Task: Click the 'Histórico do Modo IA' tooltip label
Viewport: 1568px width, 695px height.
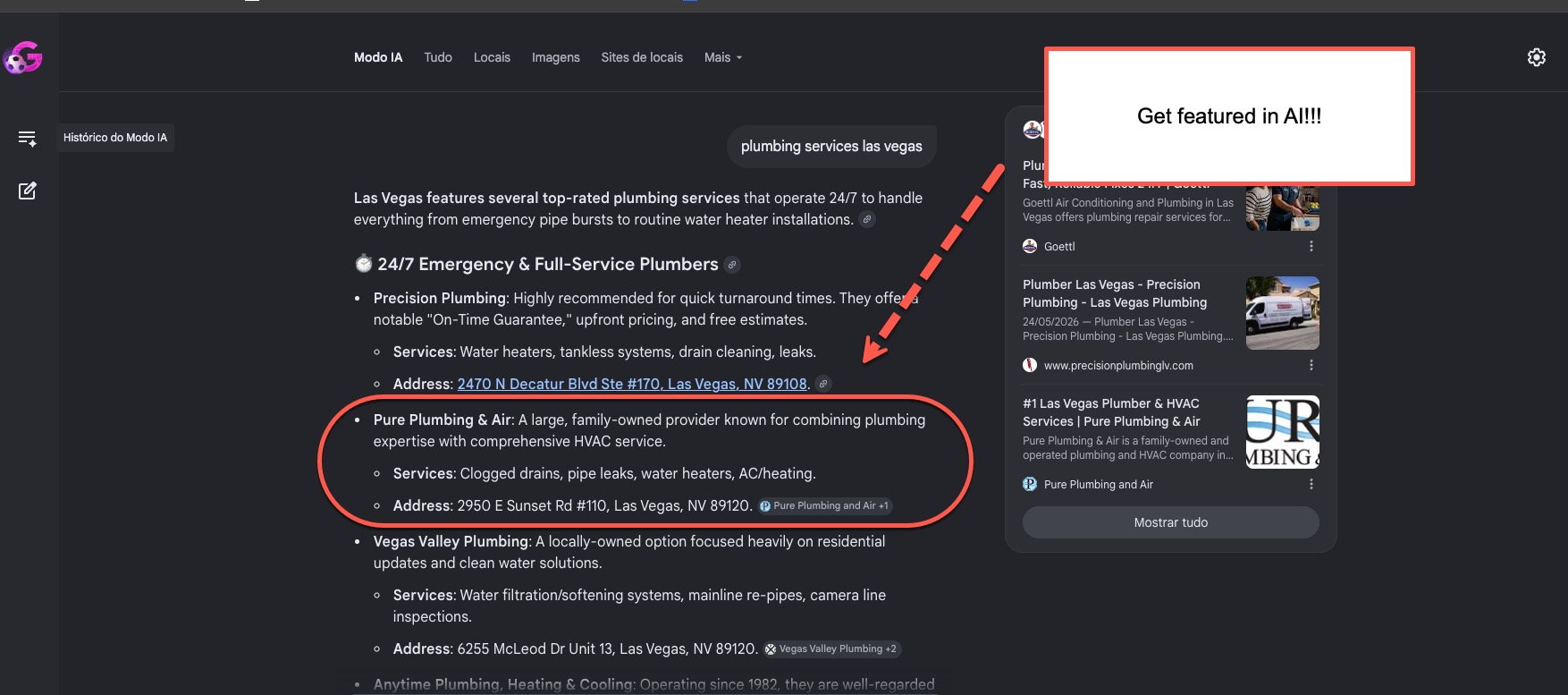Action: pos(115,138)
